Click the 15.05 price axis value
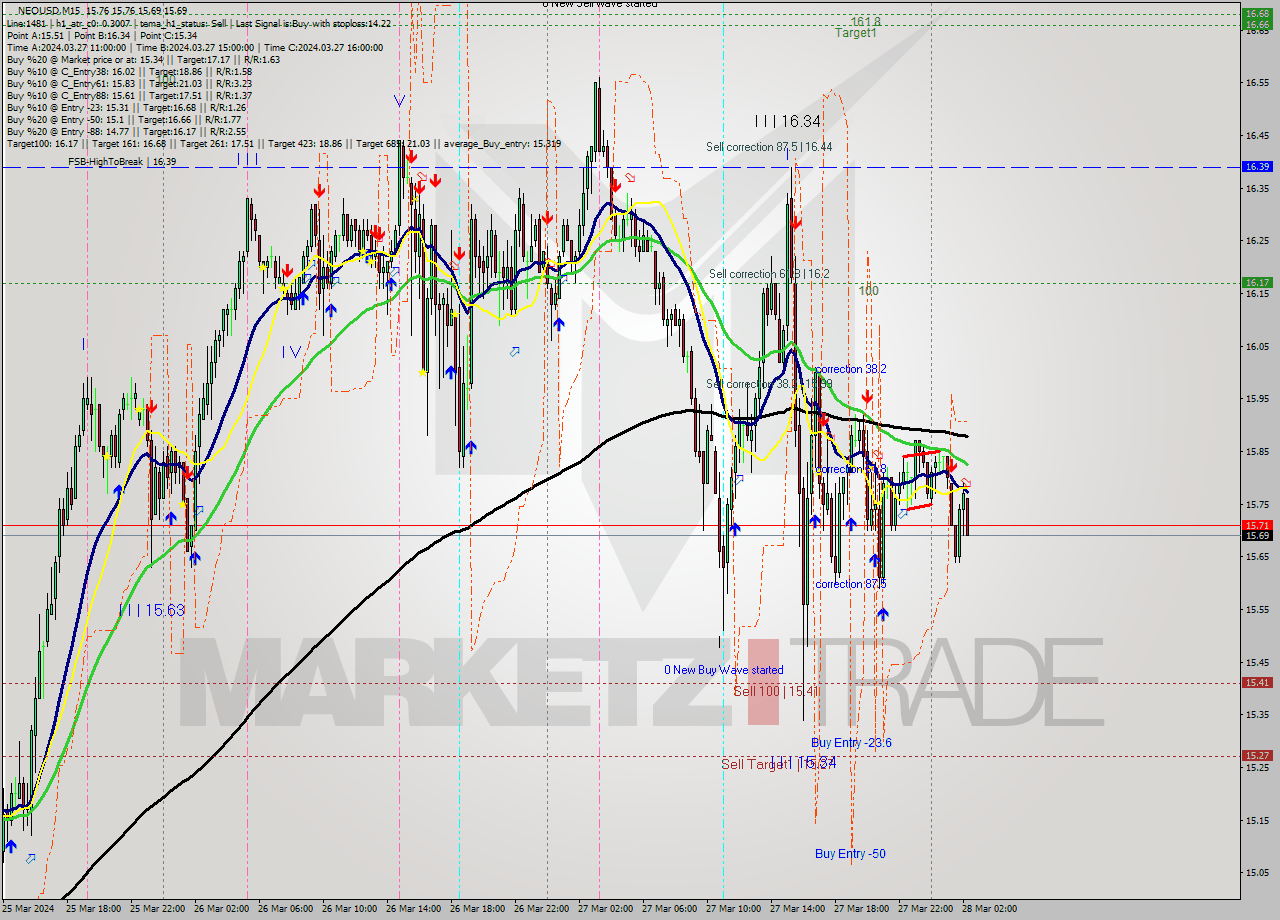 click(x=1258, y=872)
